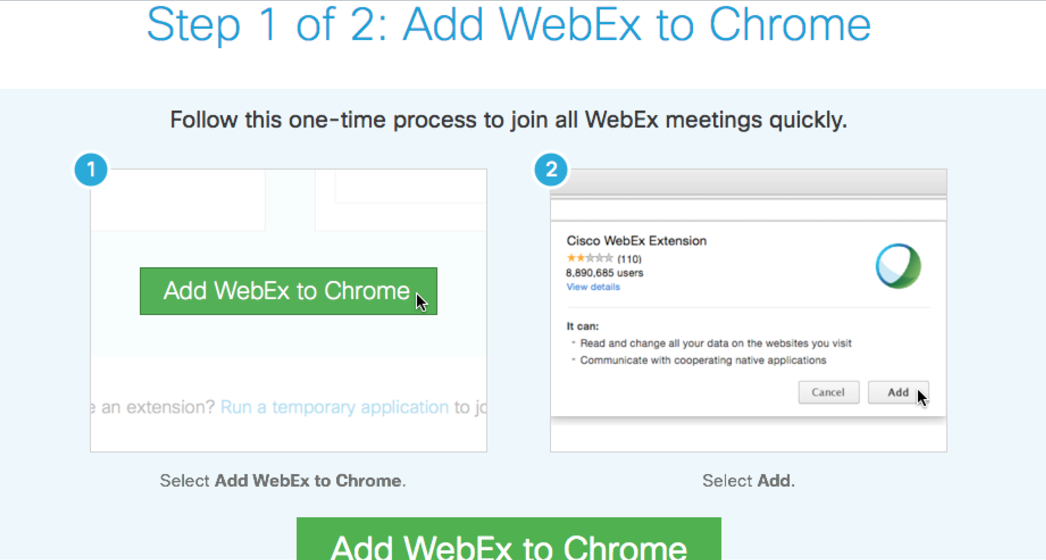Click the step 1 screenshot thumbnail
Image resolution: width=1046 pixels, height=560 pixels.
288,310
